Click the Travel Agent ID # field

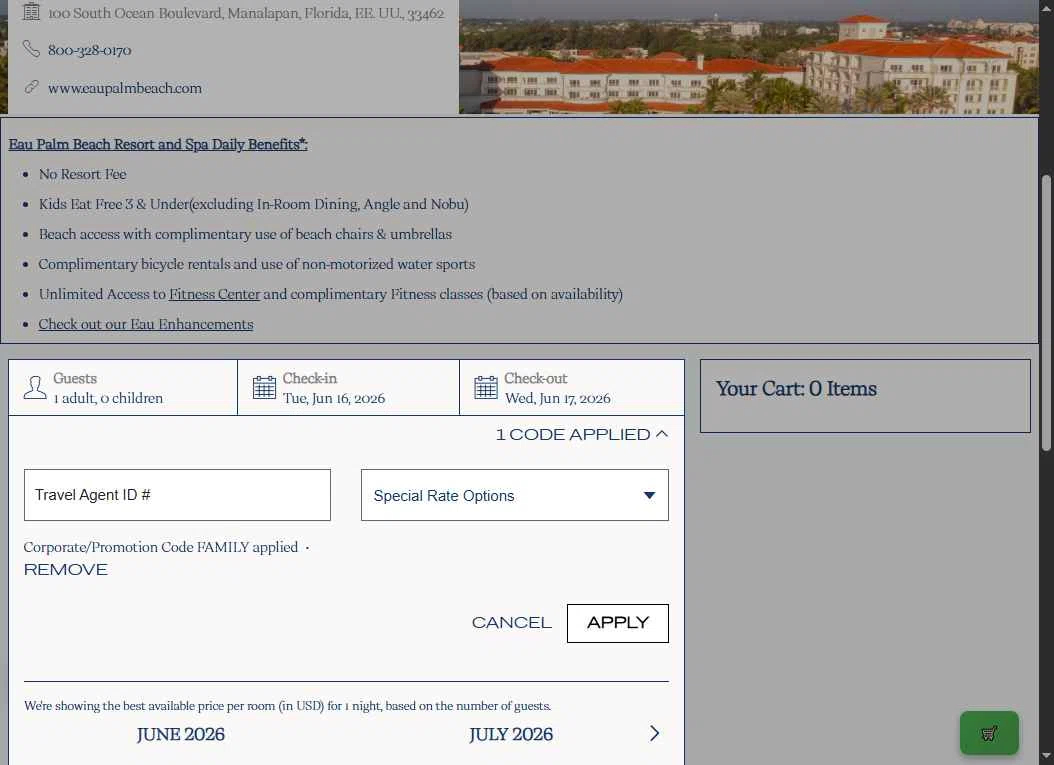pos(177,495)
